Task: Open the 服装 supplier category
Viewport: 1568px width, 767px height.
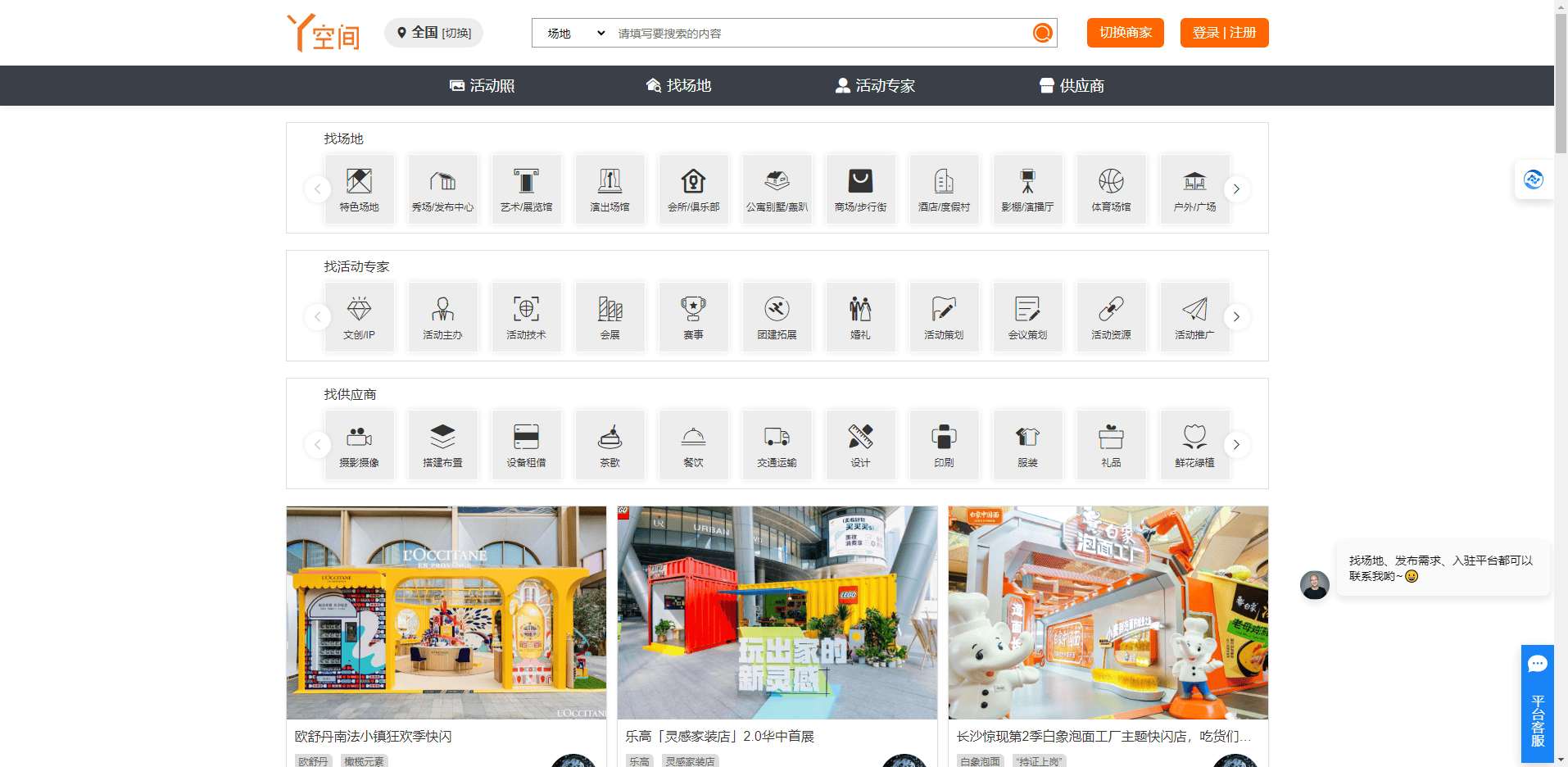Action: pos(1027,445)
